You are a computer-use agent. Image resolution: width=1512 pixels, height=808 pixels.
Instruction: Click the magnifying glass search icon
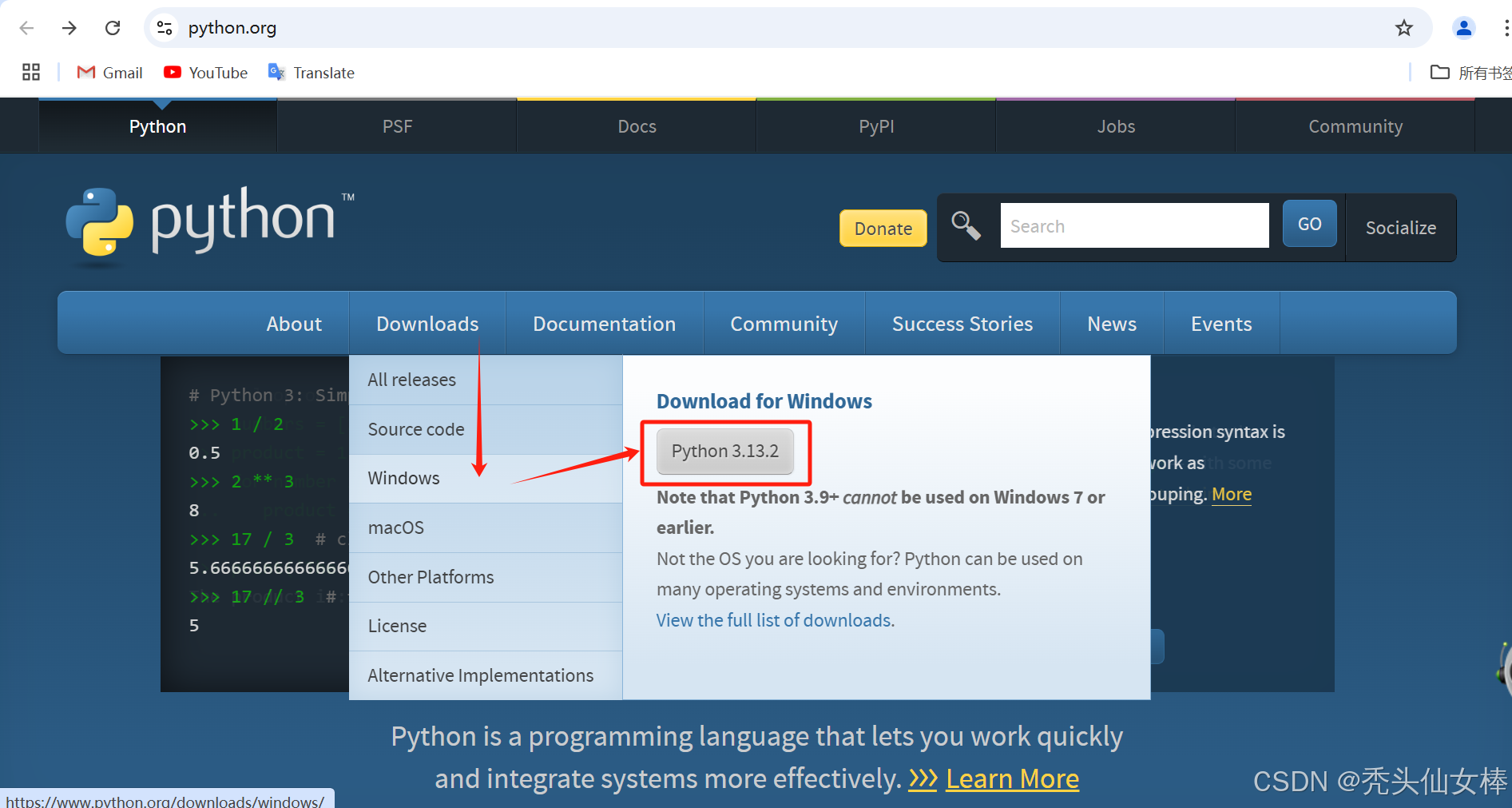coord(966,226)
